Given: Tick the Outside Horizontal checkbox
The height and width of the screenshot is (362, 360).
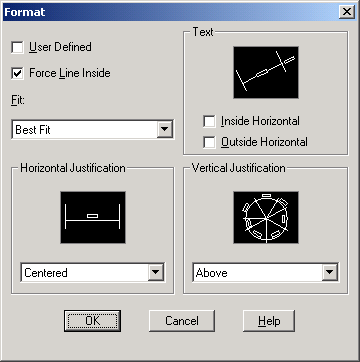Looking at the screenshot, I should (x=209, y=142).
